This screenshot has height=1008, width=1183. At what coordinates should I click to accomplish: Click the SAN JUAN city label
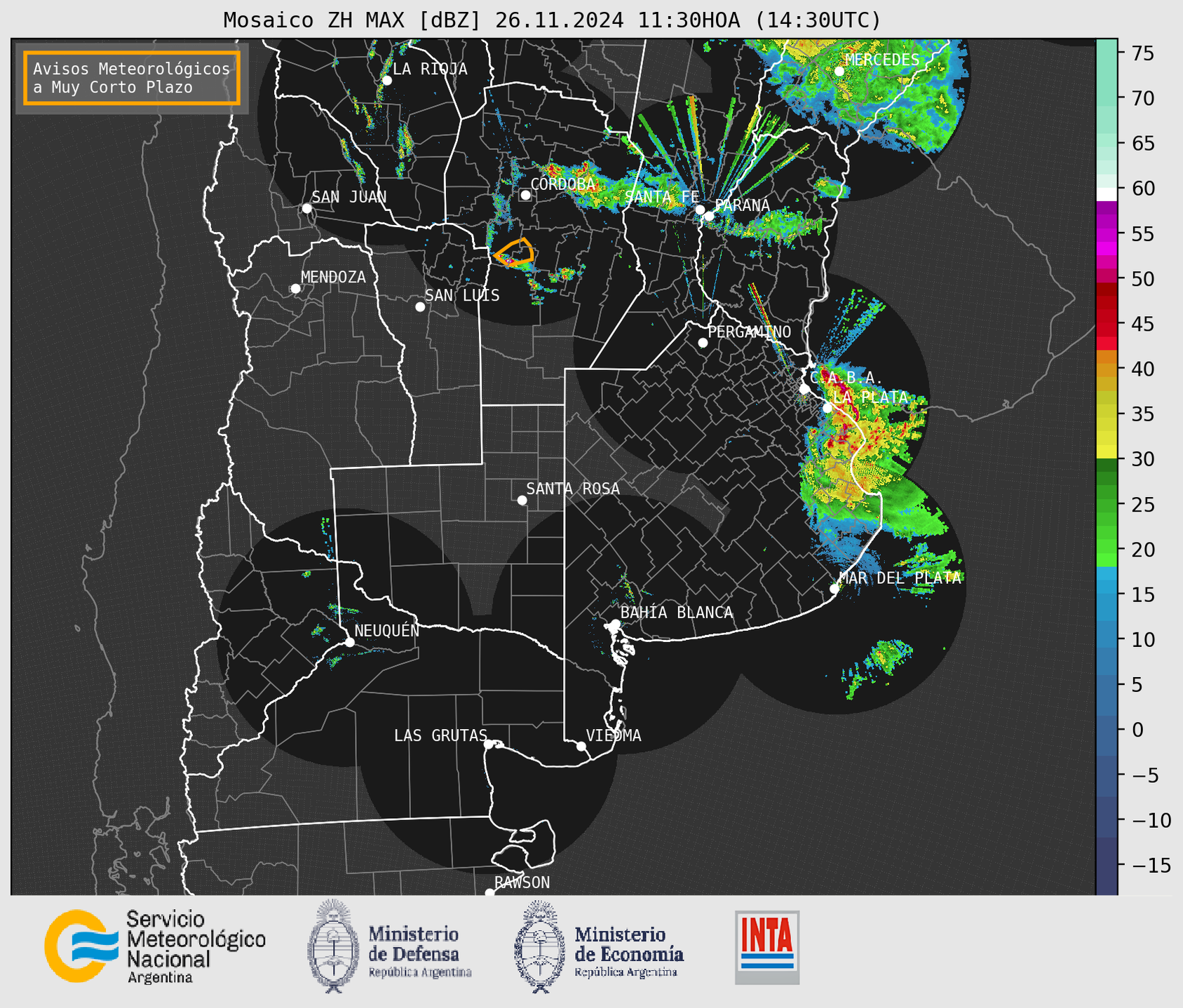tap(349, 197)
